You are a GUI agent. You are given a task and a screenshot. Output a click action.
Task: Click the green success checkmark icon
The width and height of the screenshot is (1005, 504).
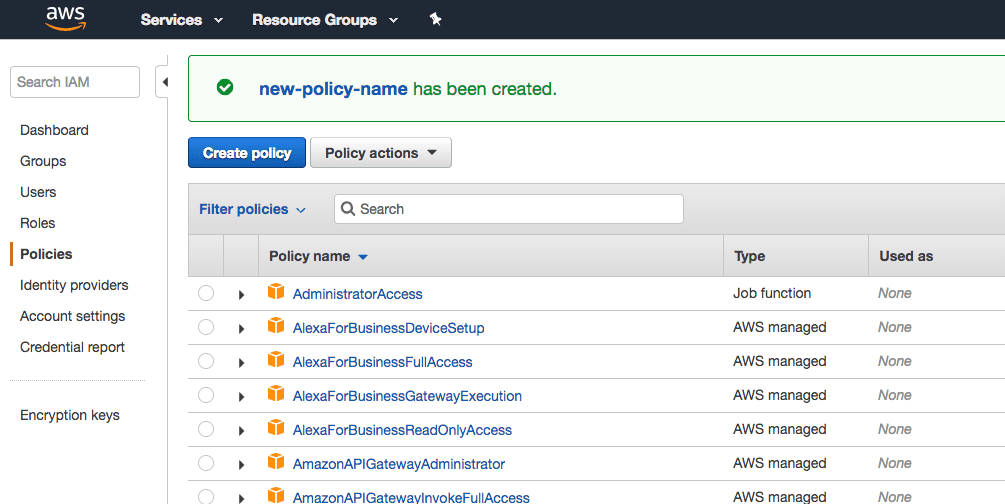(x=225, y=87)
